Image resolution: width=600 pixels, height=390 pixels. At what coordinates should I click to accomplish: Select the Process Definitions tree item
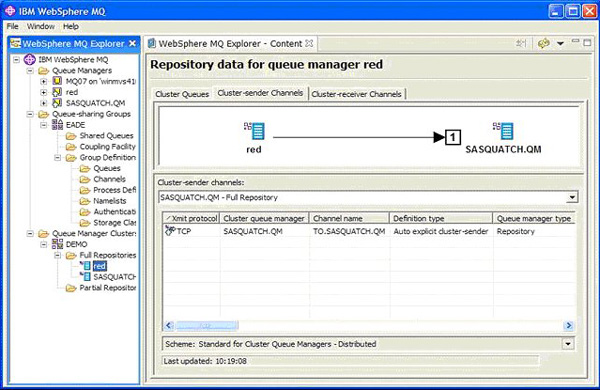point(114,190)
